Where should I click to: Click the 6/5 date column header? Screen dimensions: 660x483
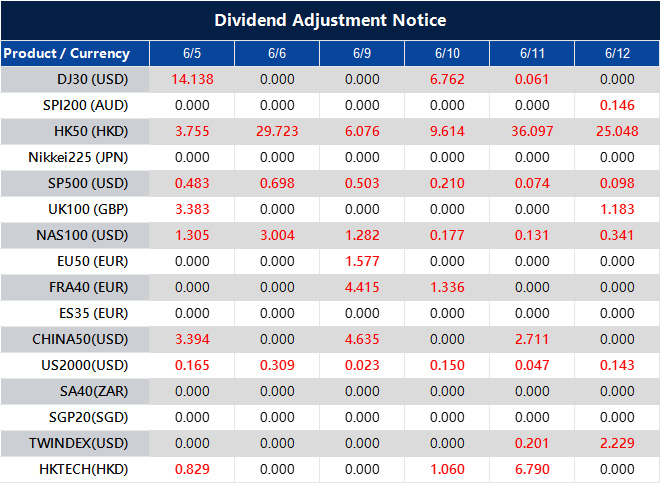(x=192, y=53)
